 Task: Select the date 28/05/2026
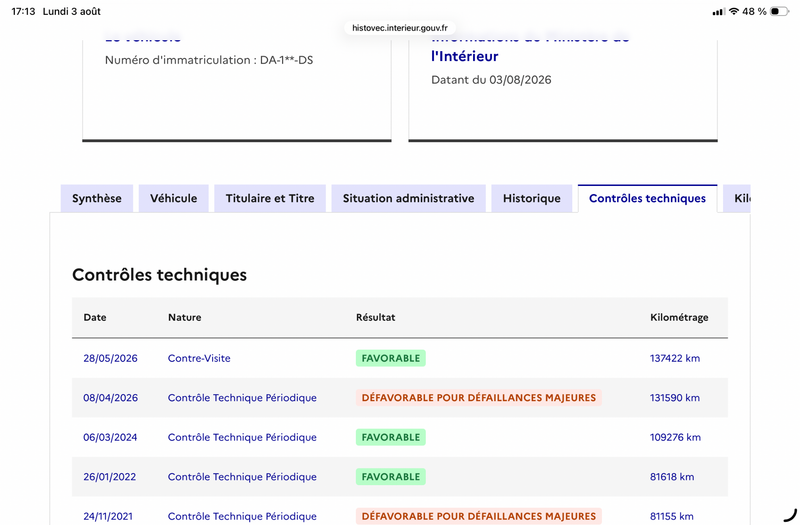[x=110, y=358]
